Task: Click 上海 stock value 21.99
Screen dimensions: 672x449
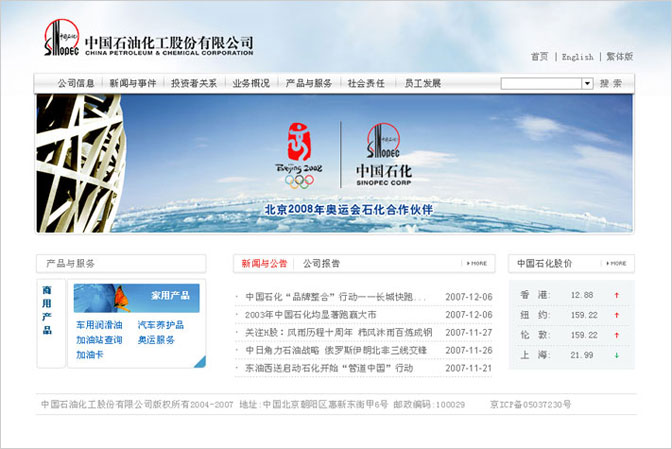Action: point(582,355)
